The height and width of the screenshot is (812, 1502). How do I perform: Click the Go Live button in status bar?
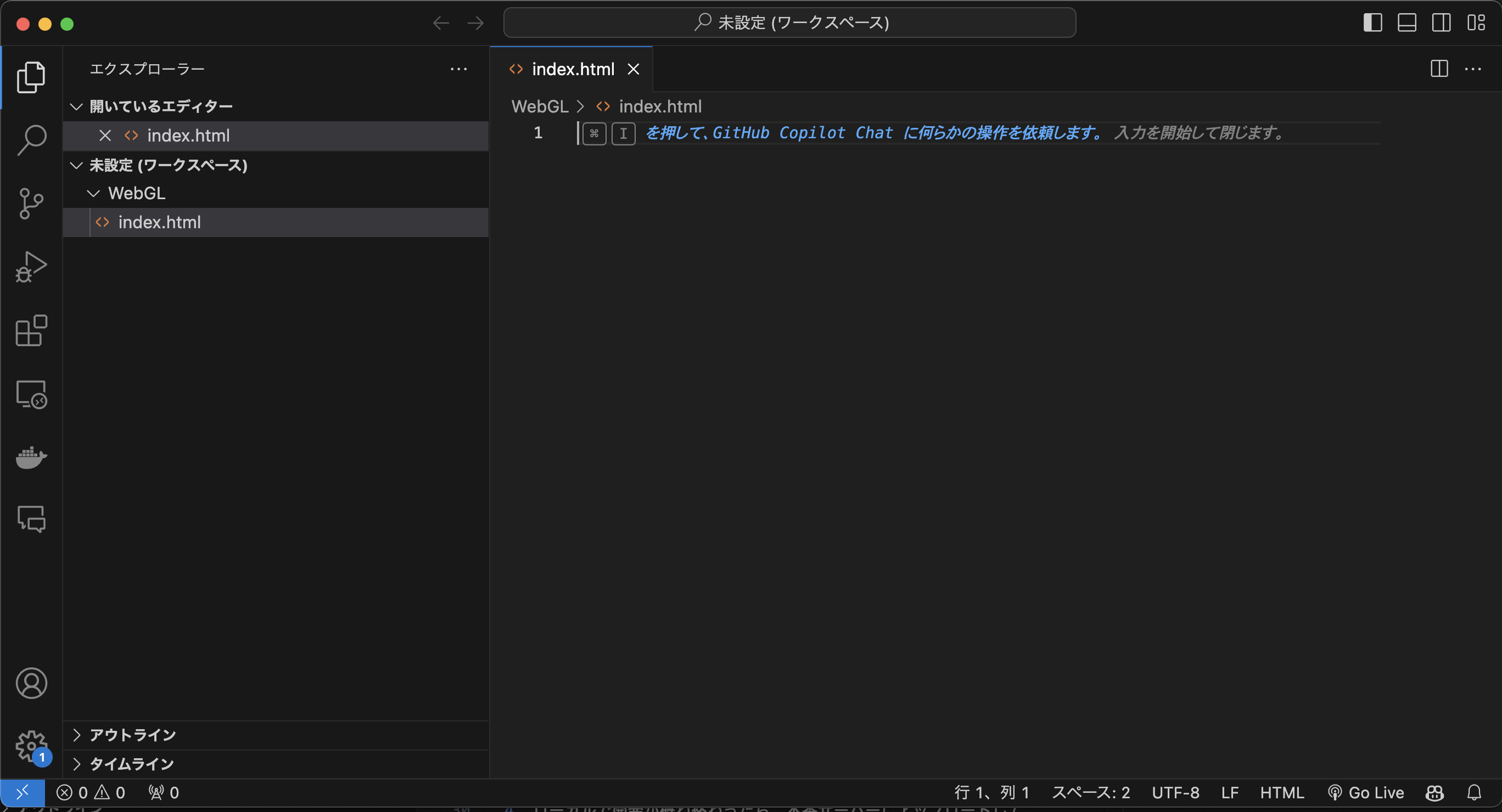pyautogui.click(x=1367, y=792)
